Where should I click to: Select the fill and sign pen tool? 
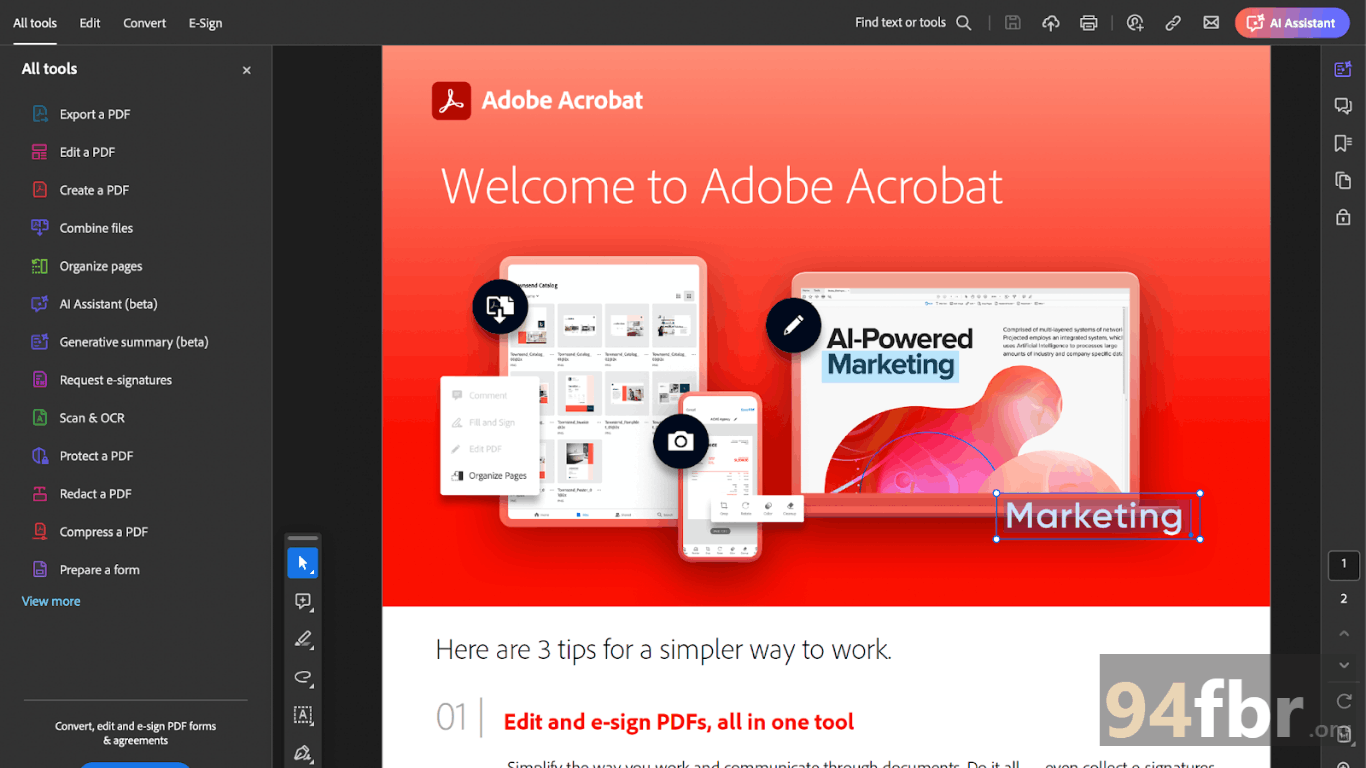pos(303,753)
